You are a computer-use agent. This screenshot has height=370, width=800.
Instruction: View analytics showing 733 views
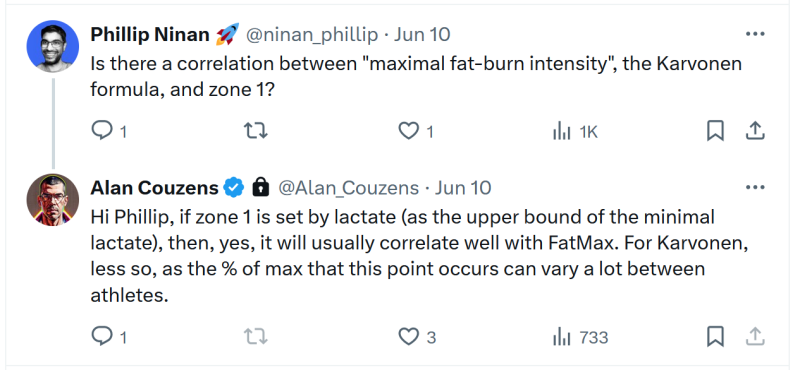coord(581,337)
